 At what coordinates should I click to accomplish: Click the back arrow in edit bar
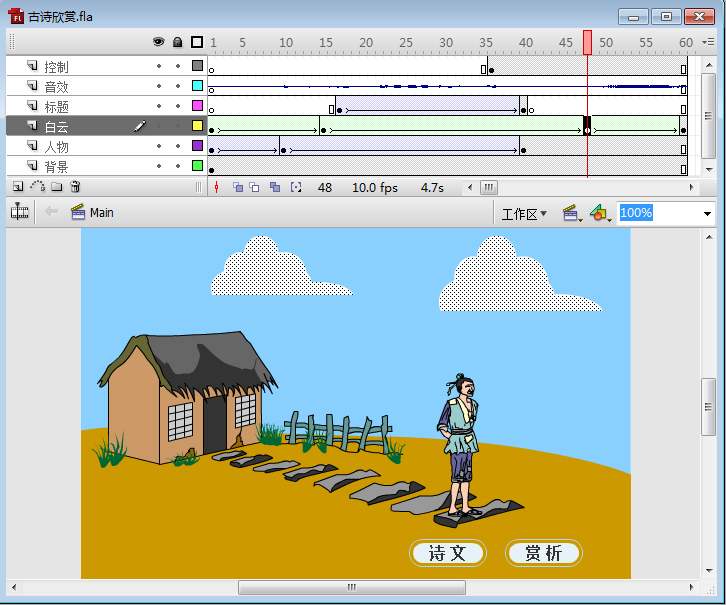pyautogui.click(x=51, y=212)
